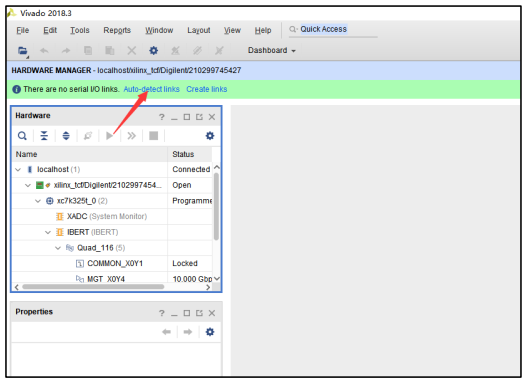Click the Status column header

[190, 154]
